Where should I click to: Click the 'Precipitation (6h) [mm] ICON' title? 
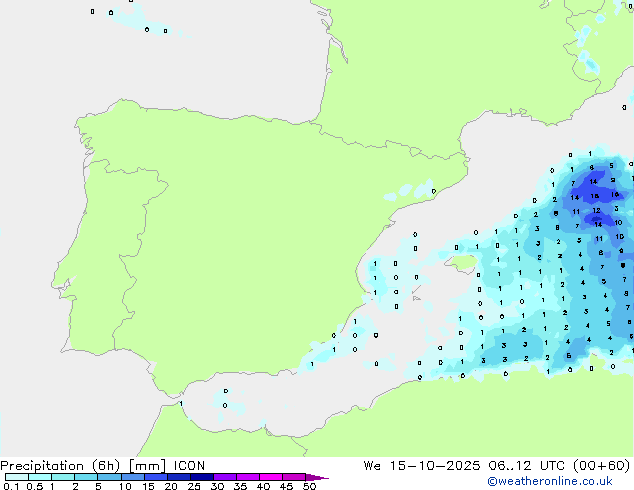103,466
